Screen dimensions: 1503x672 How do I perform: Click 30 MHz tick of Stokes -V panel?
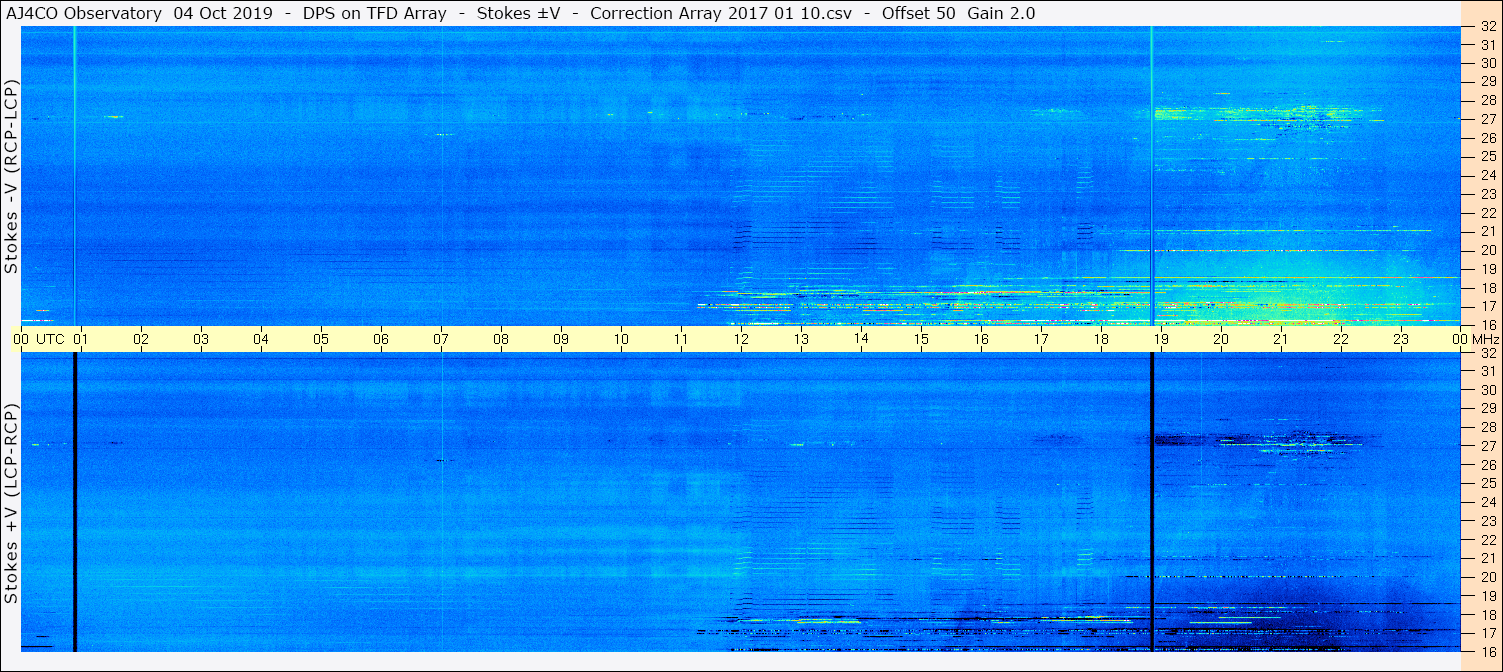(x=1487, y=63)
